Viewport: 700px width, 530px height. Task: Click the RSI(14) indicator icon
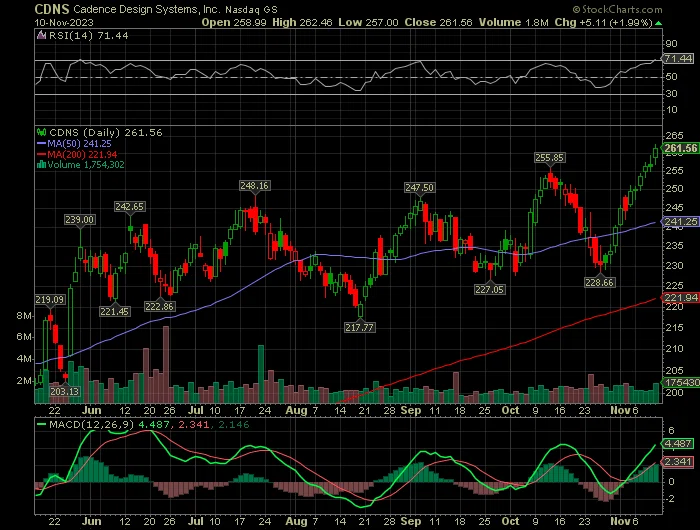42,36
